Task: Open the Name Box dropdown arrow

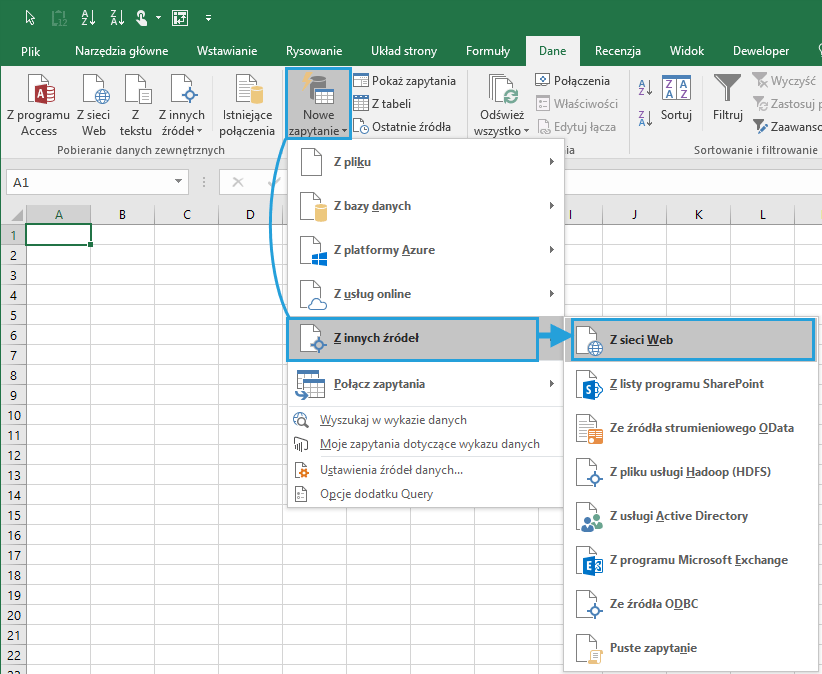Action: (179, 182)
